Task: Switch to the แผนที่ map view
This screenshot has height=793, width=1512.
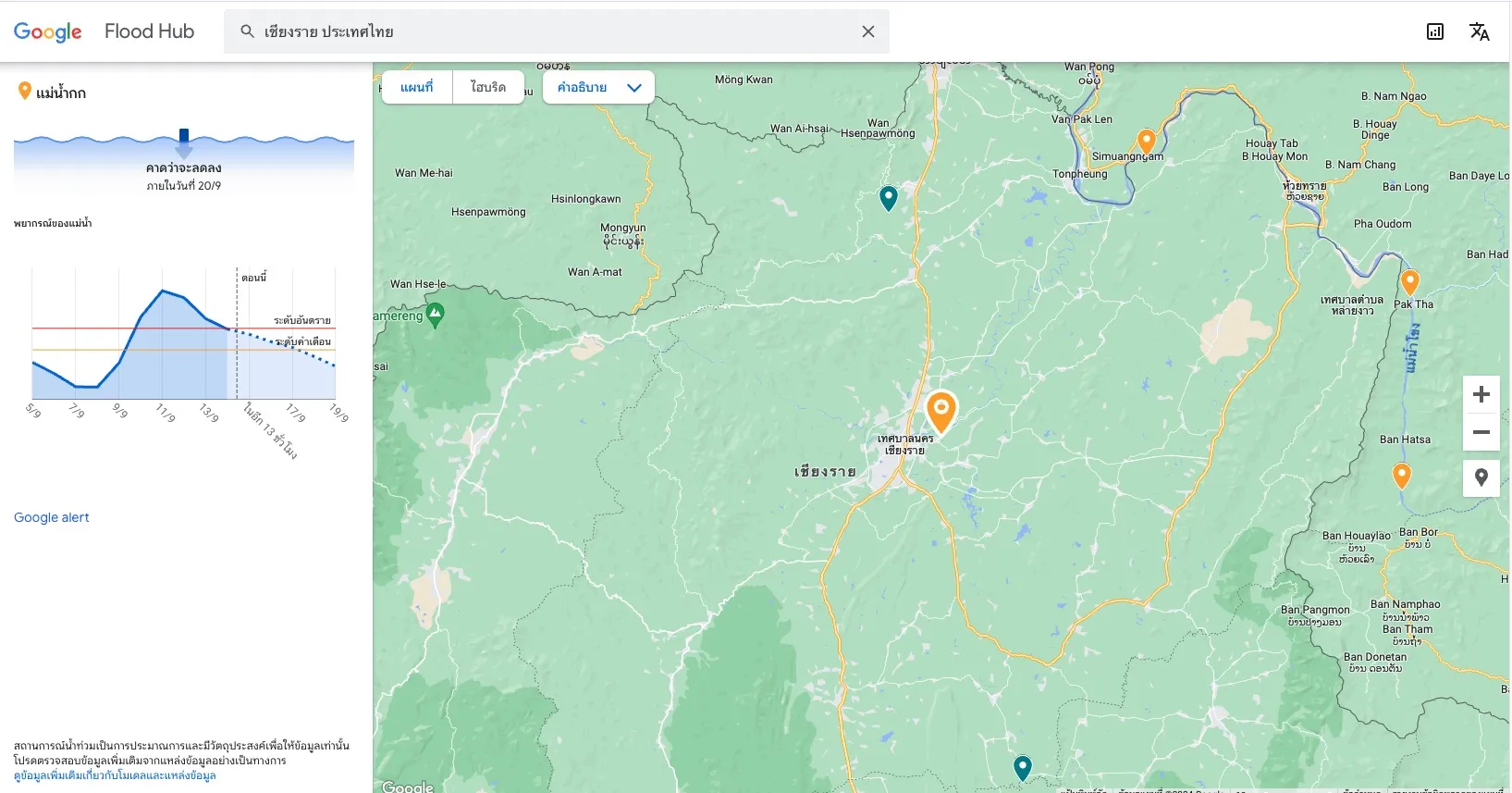Action: (417, 87)
